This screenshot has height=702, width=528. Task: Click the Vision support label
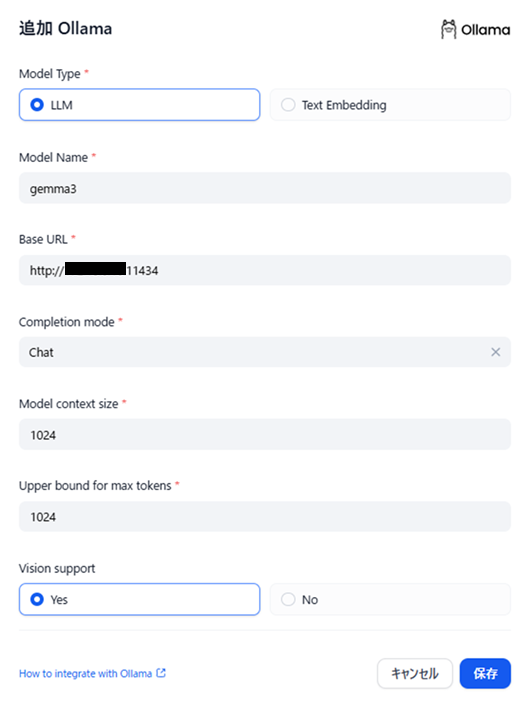[57, 569]
